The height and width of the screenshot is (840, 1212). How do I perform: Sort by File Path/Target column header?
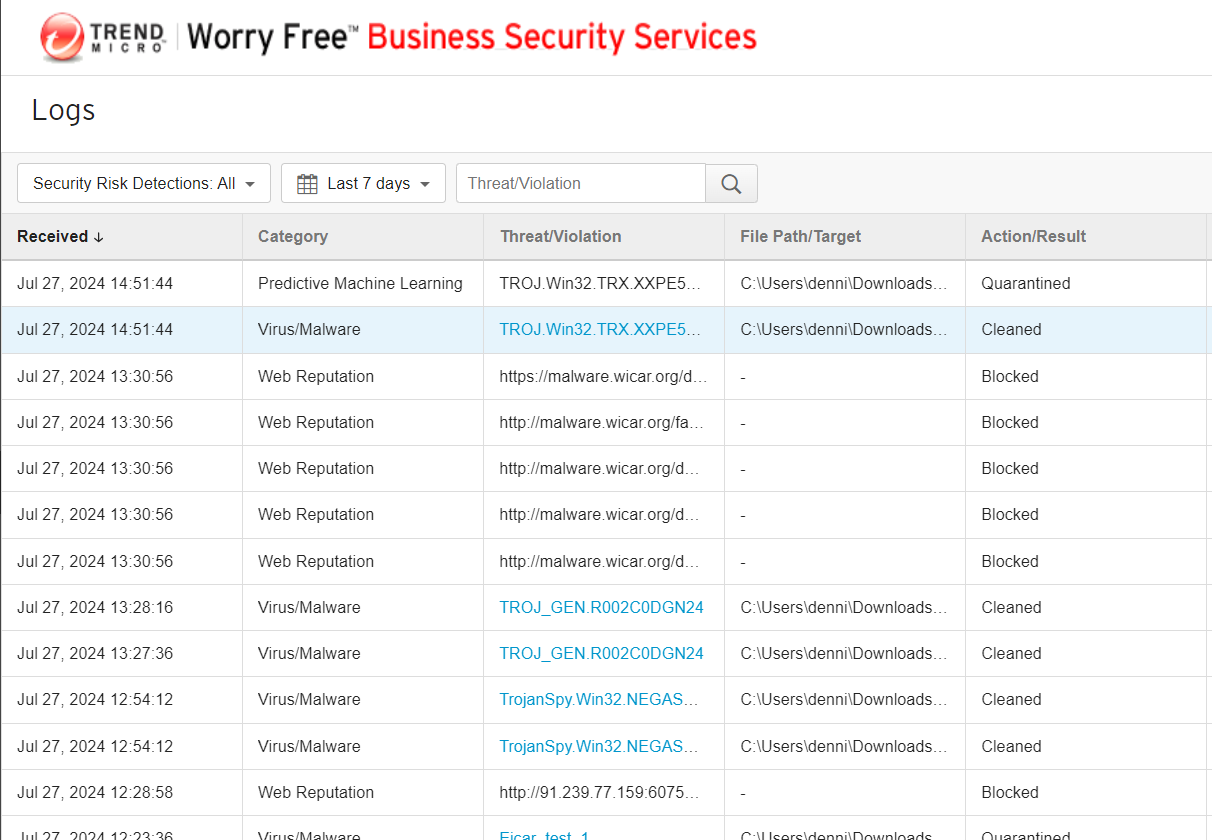(800, 237)
